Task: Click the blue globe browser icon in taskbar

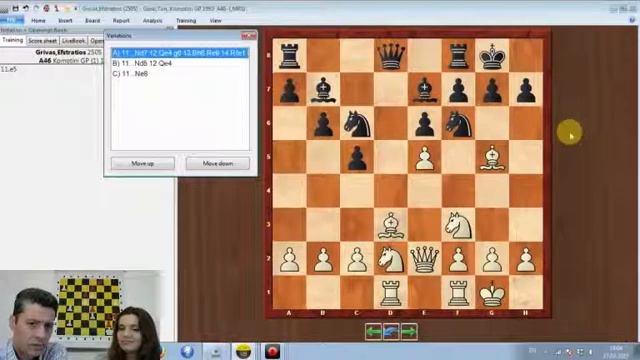Action: click(x=187, y=351)
